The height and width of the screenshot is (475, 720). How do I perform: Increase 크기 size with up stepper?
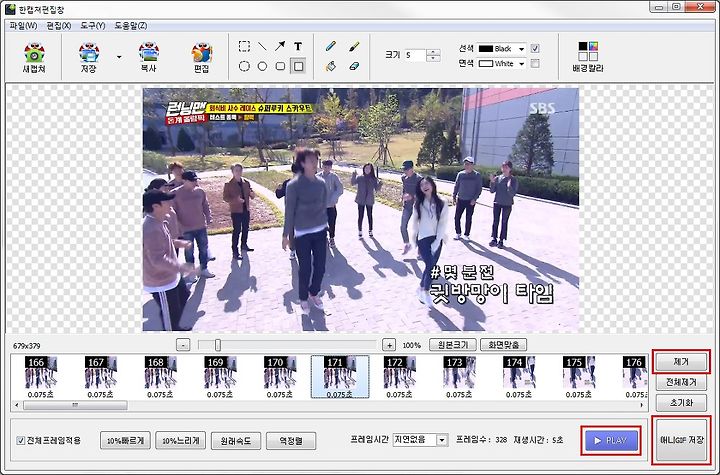(x=433, y=52)
